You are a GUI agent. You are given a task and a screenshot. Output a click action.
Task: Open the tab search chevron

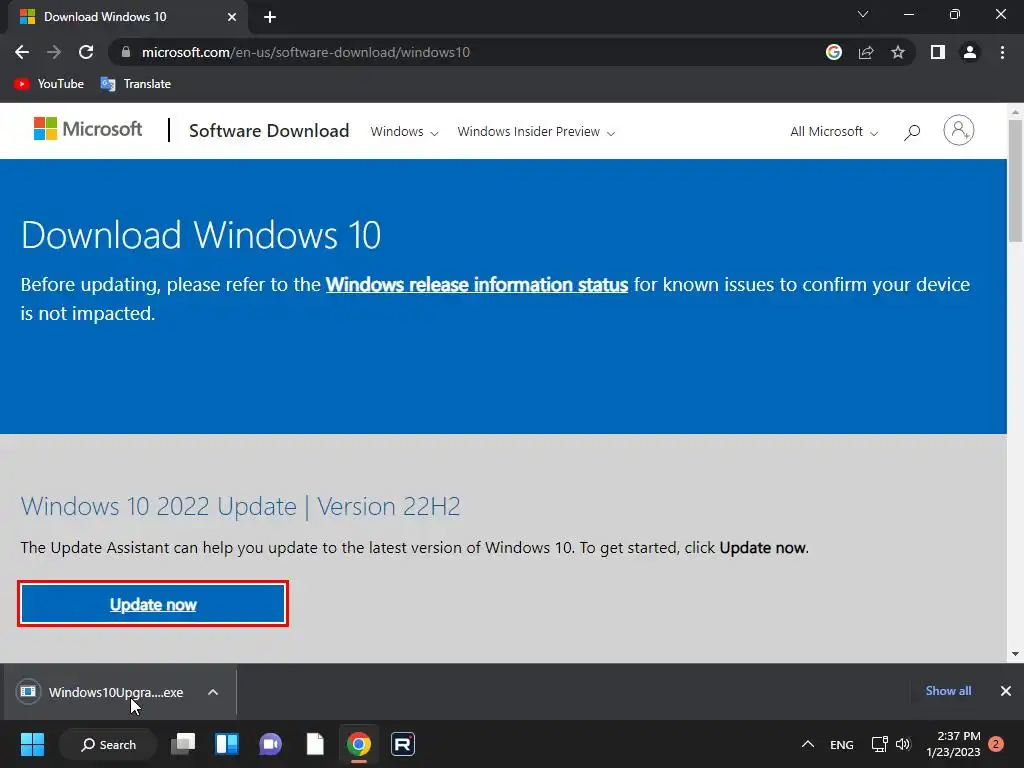(x=863, y=14)
